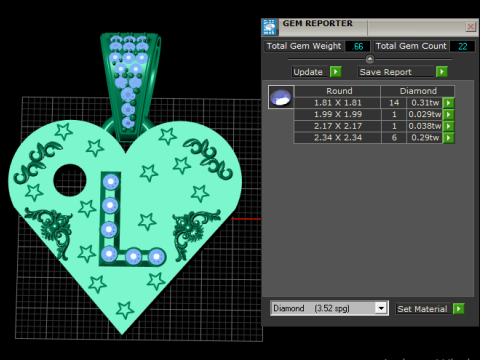Click the Update button label
Screen dimensions: 480x360
point(308,72)
